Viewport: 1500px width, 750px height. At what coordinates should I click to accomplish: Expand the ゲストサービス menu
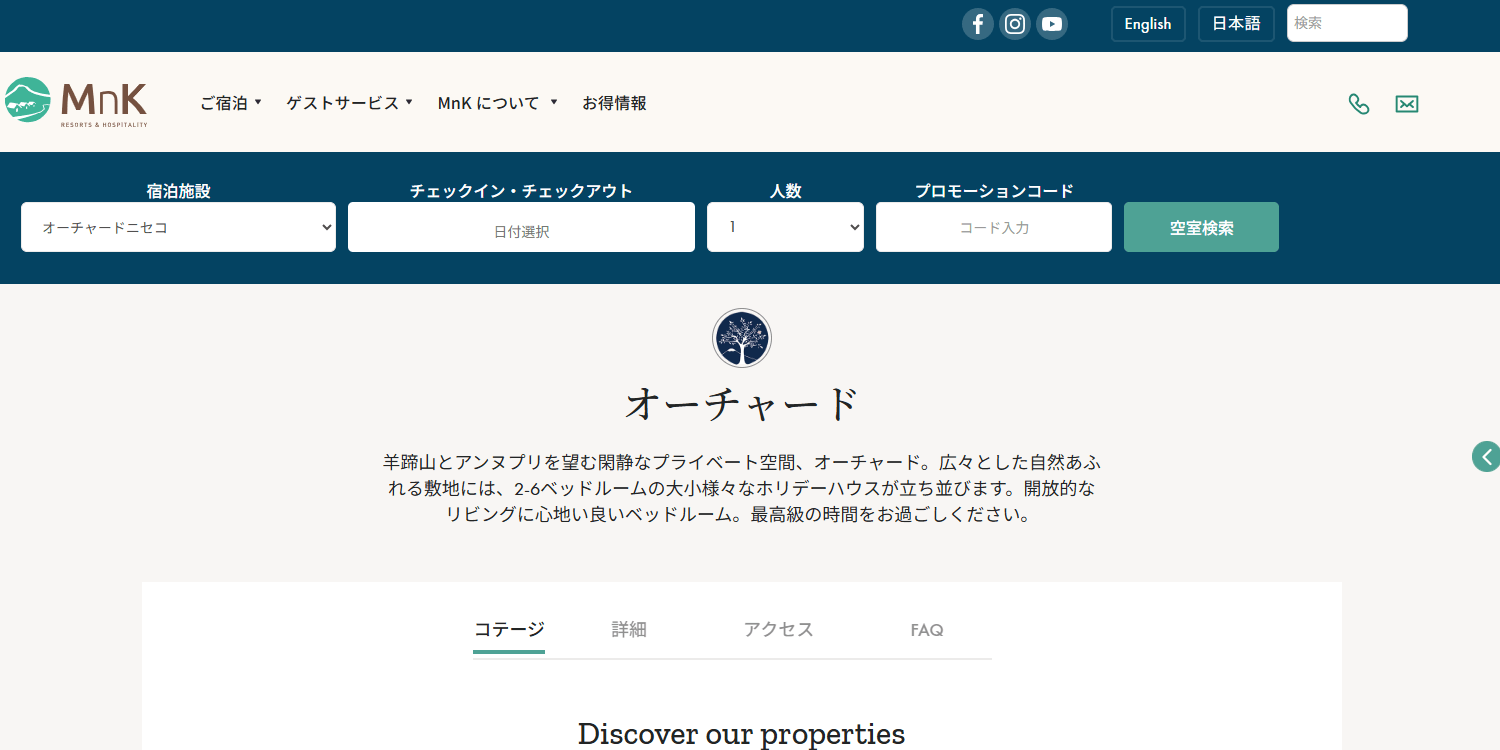click(349, 103)
